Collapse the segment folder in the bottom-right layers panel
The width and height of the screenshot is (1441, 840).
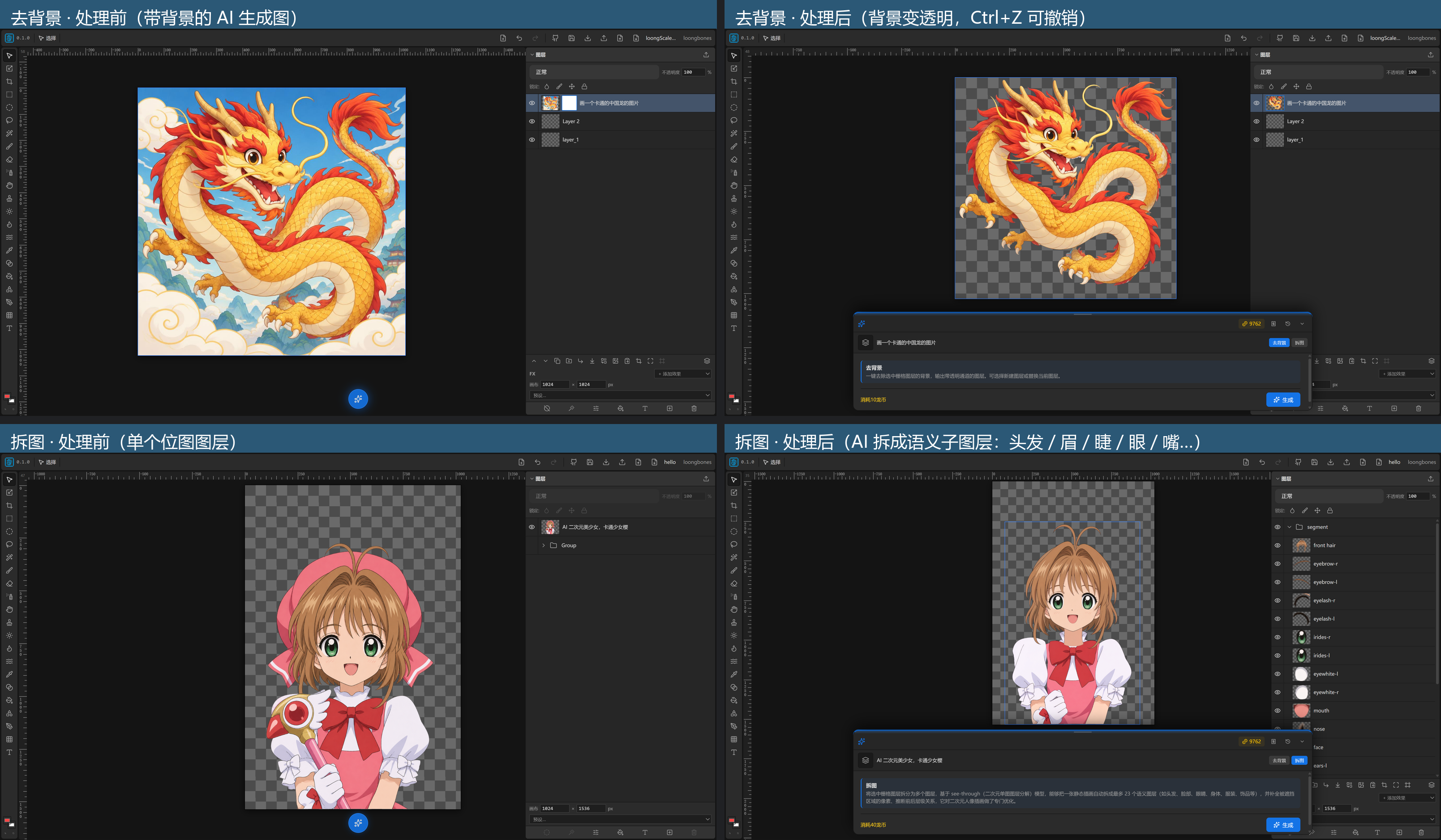(1289, 527)
